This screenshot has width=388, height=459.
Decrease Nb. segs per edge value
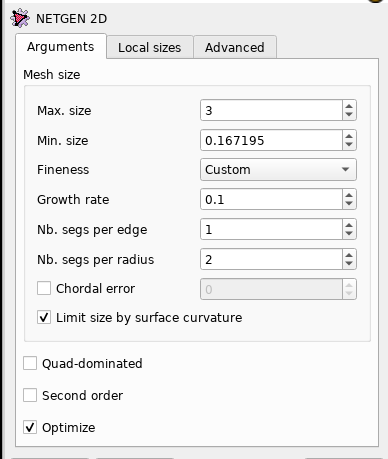(x=349, y=233)
